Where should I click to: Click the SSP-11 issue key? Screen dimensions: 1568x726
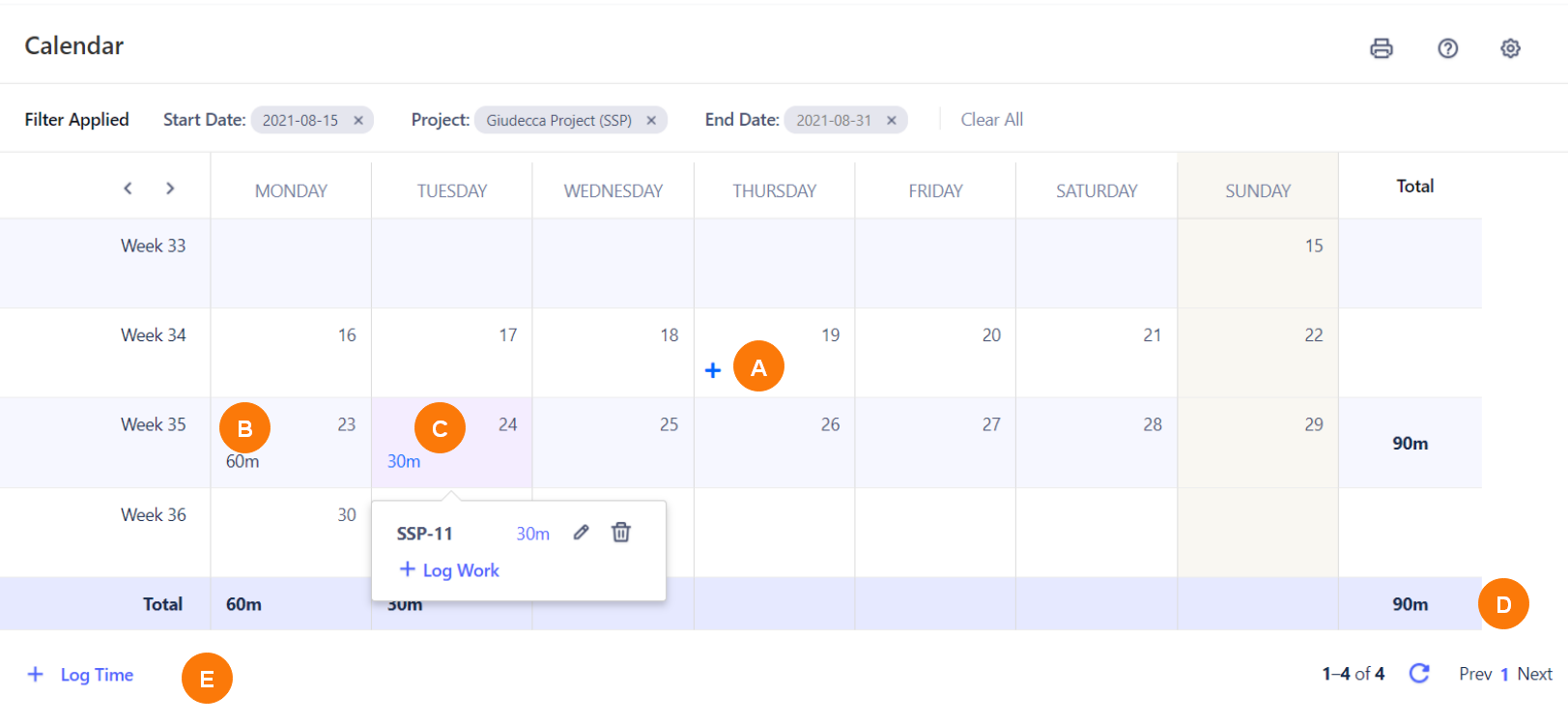pos(424,534)
